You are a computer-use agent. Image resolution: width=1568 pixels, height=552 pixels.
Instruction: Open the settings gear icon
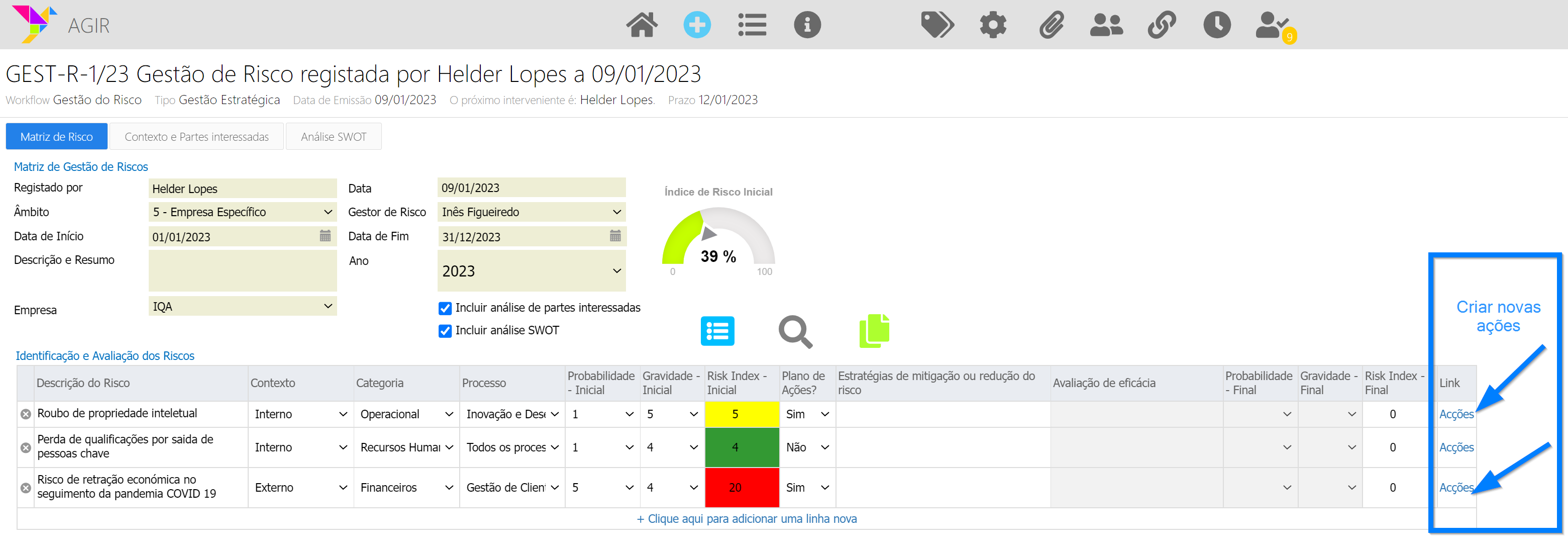(x=992, y=25)
